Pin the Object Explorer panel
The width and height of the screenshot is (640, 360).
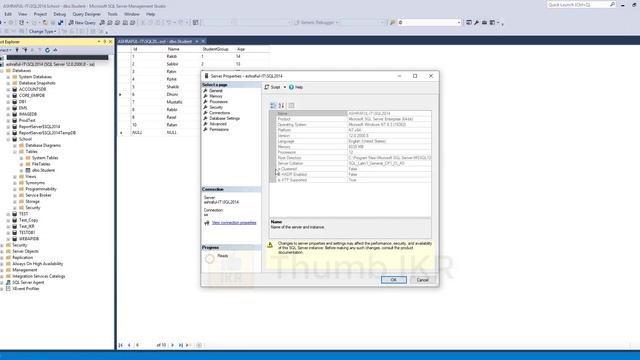pos(104,42)
